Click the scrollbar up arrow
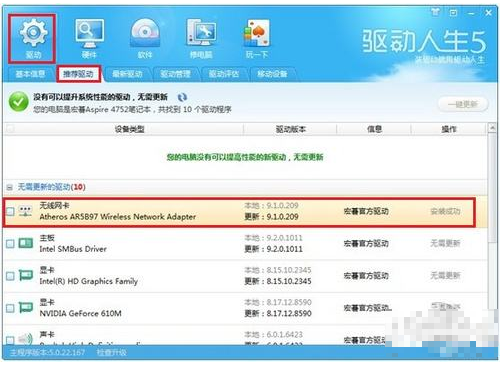This screenshot has width=501, height=365. pyautogui.click(x=492, y=128)
